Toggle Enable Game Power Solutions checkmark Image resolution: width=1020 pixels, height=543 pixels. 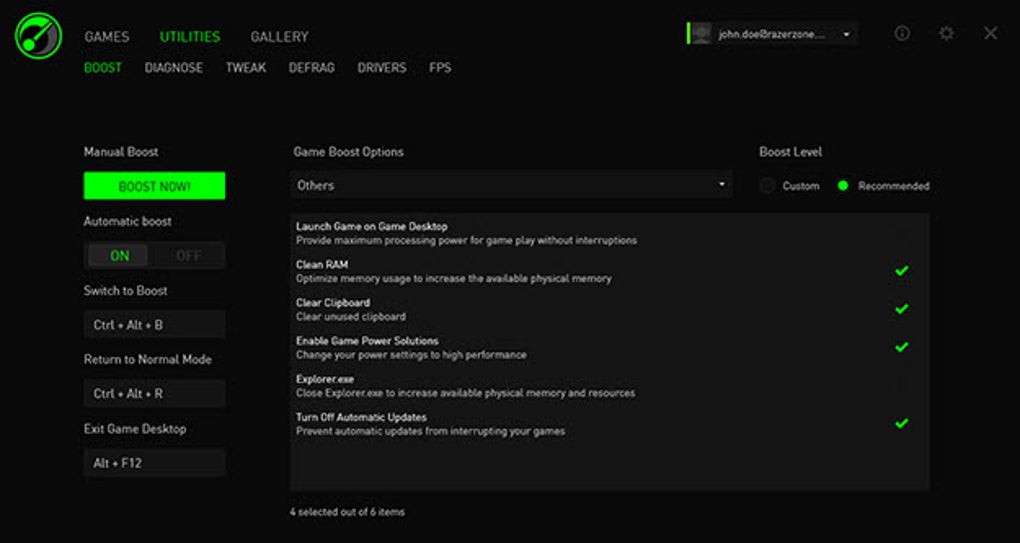click(901, 347)
